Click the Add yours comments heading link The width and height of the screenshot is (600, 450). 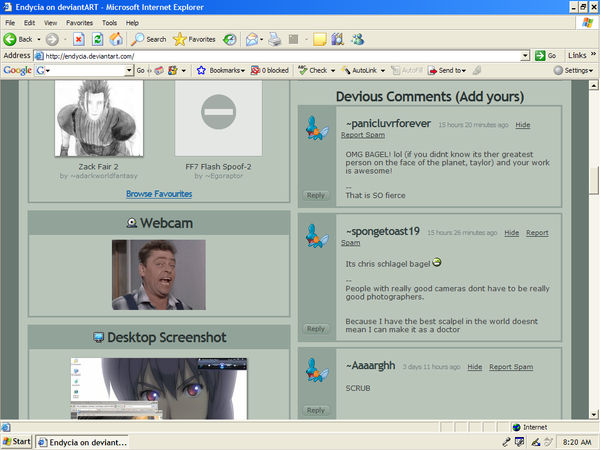coord(491,96)
